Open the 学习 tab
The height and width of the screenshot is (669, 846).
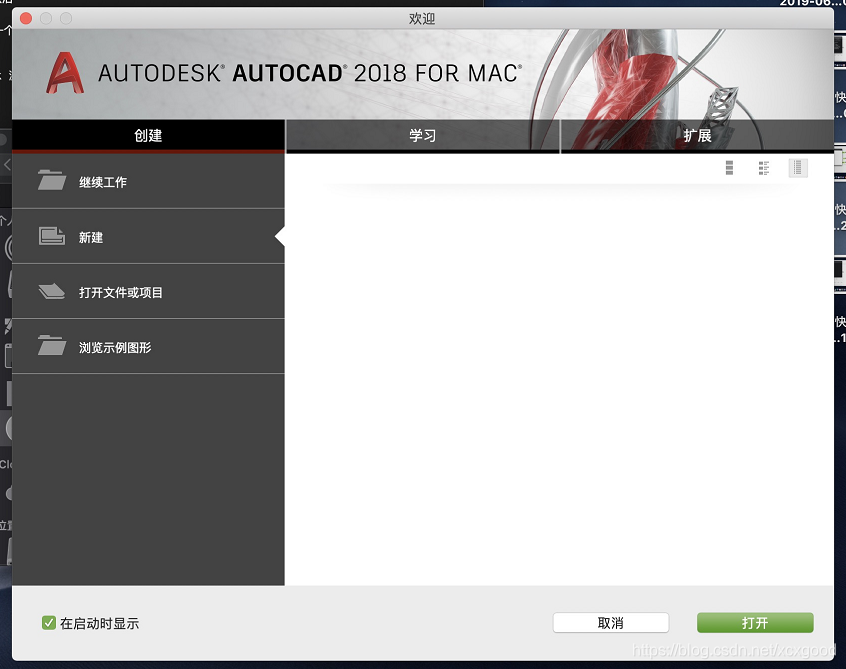(422, 135)
